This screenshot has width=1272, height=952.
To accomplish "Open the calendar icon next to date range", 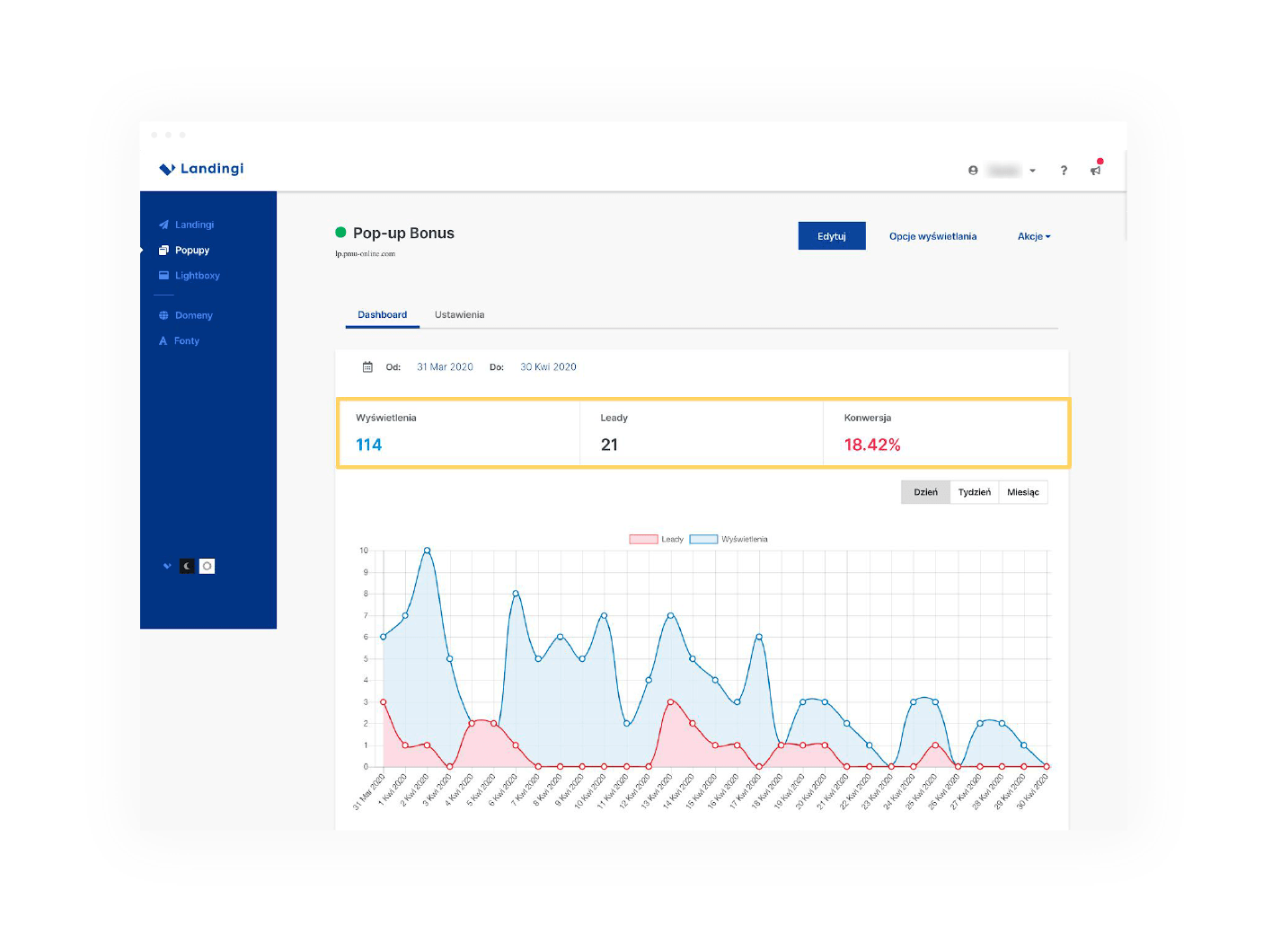I will (368, 366).
